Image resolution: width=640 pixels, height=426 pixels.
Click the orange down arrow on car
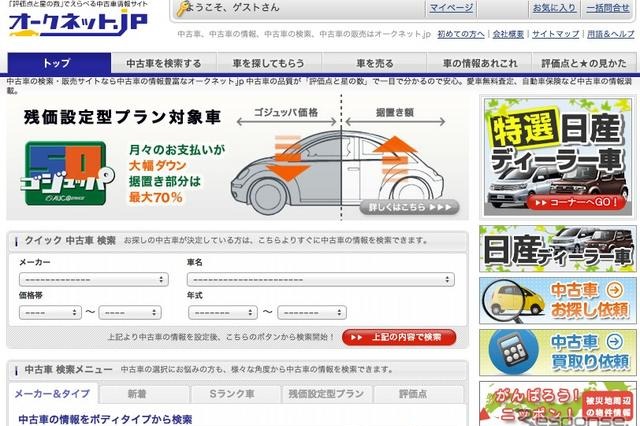click(x=288, y=159)
